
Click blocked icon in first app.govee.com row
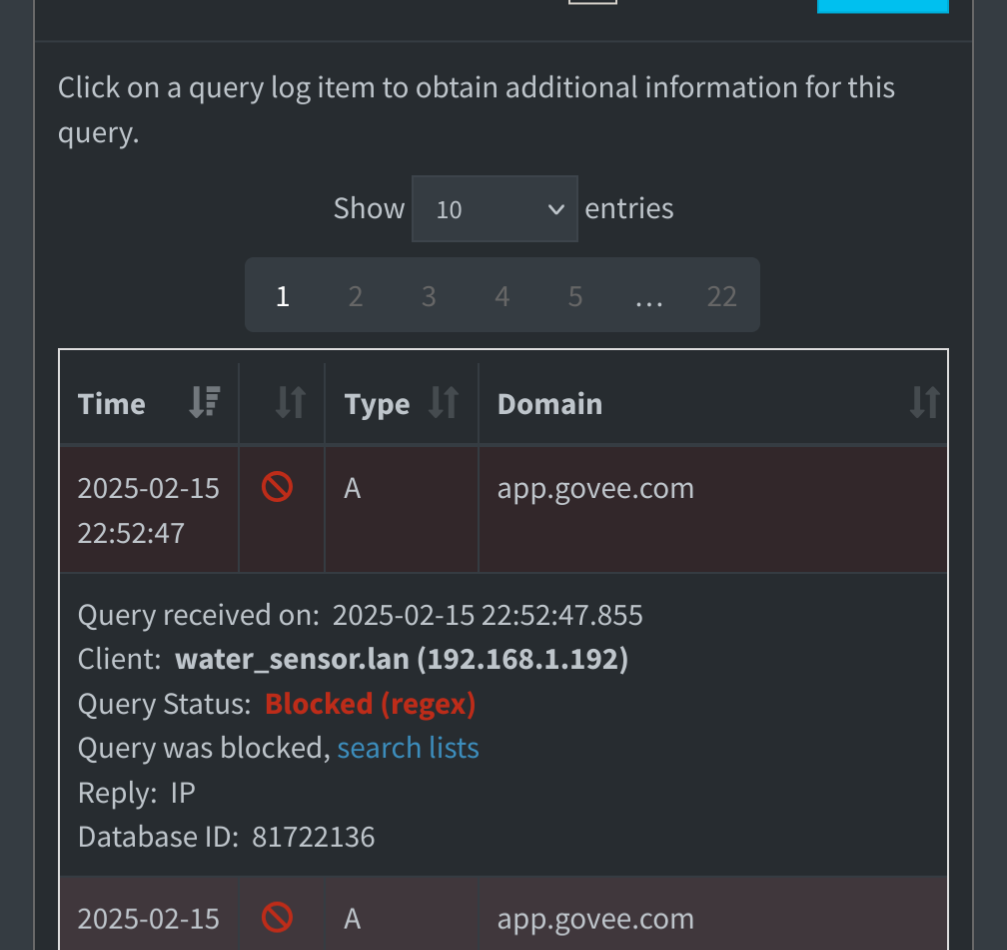coord(277,487)
